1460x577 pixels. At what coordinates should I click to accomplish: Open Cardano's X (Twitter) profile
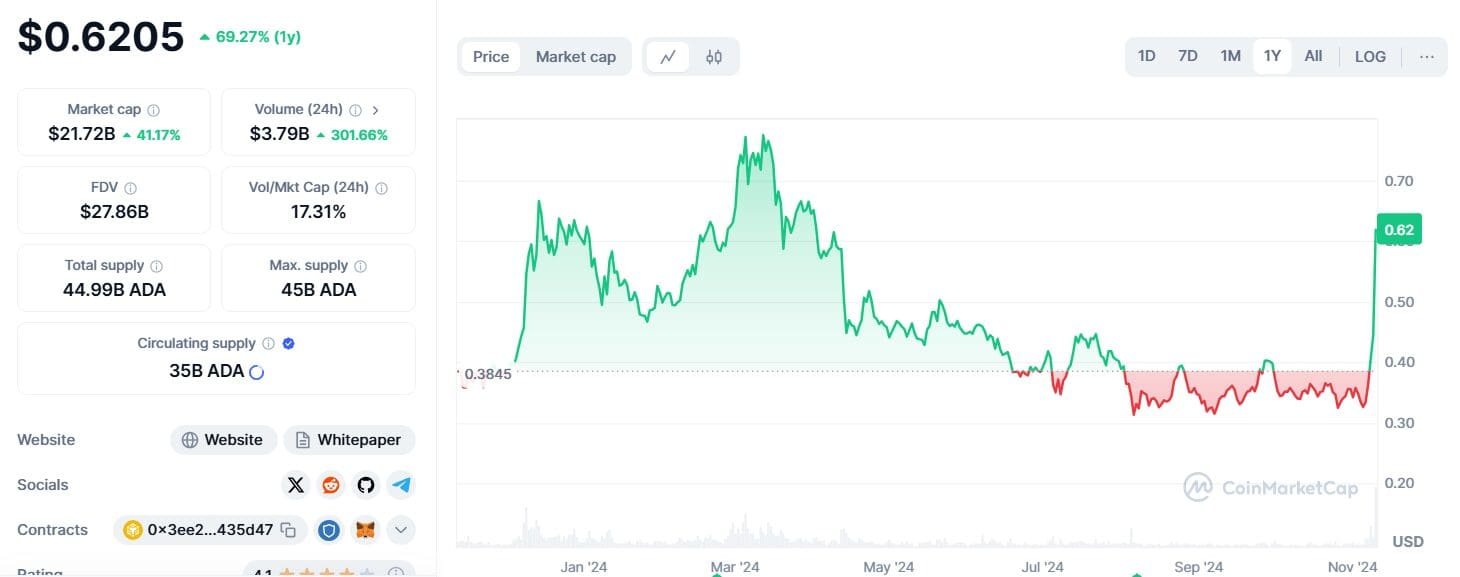(x=296, y=484)
